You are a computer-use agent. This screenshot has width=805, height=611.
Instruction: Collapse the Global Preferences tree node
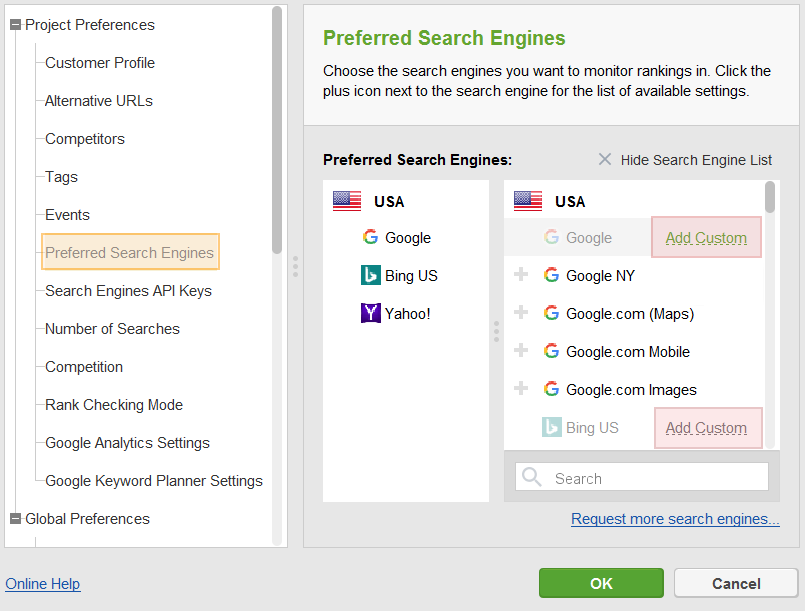[x=16, y=519]
